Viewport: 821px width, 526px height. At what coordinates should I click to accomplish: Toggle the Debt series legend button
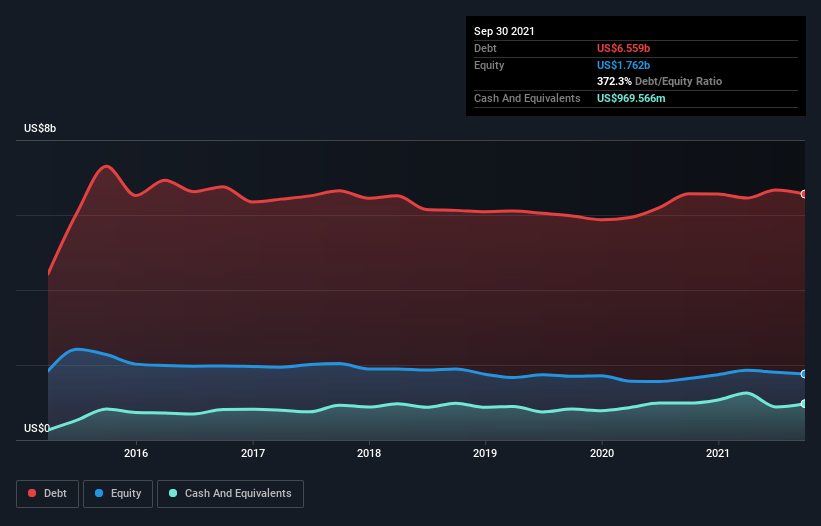point(47,494)
